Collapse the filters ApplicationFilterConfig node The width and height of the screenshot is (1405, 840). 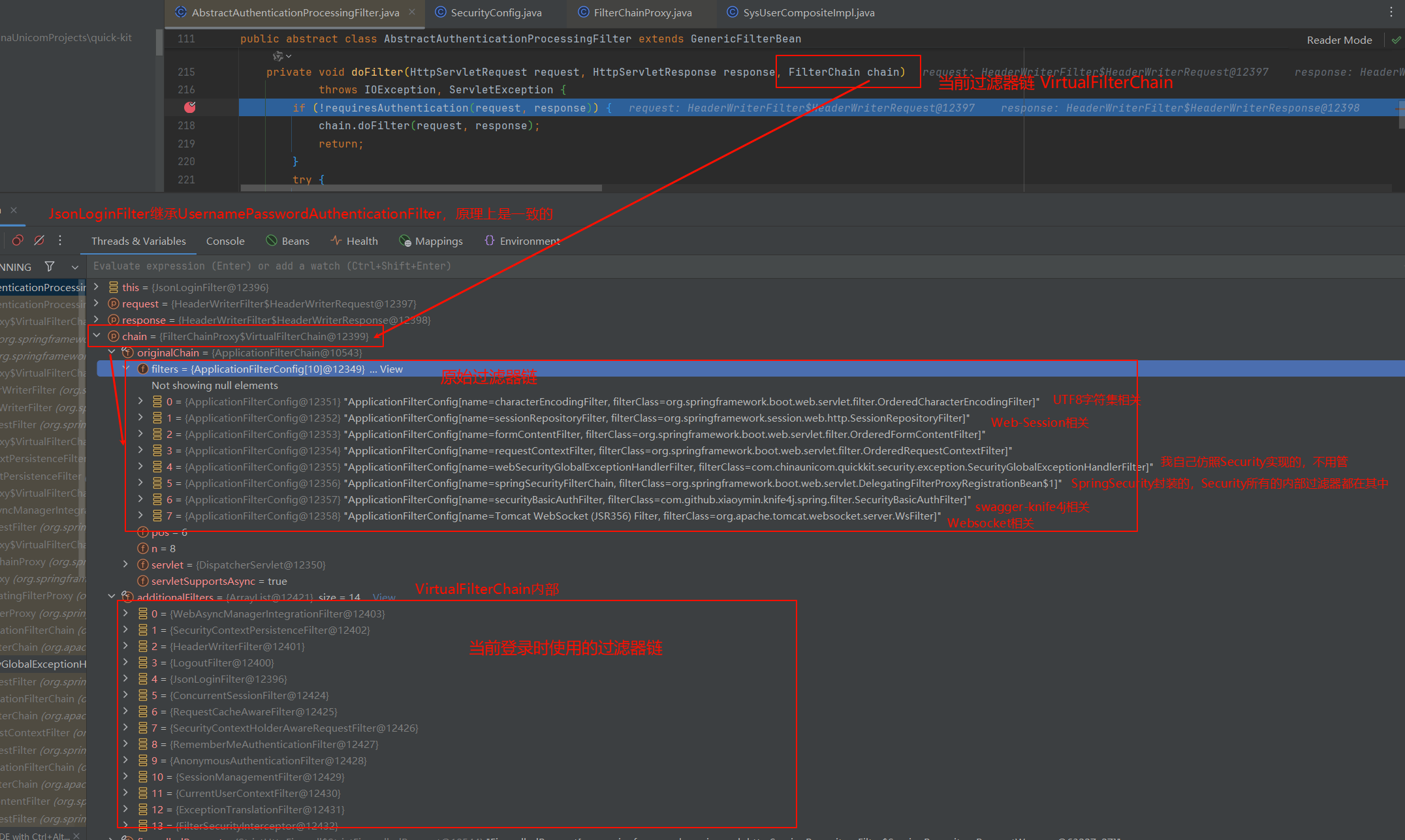point(126,368)
